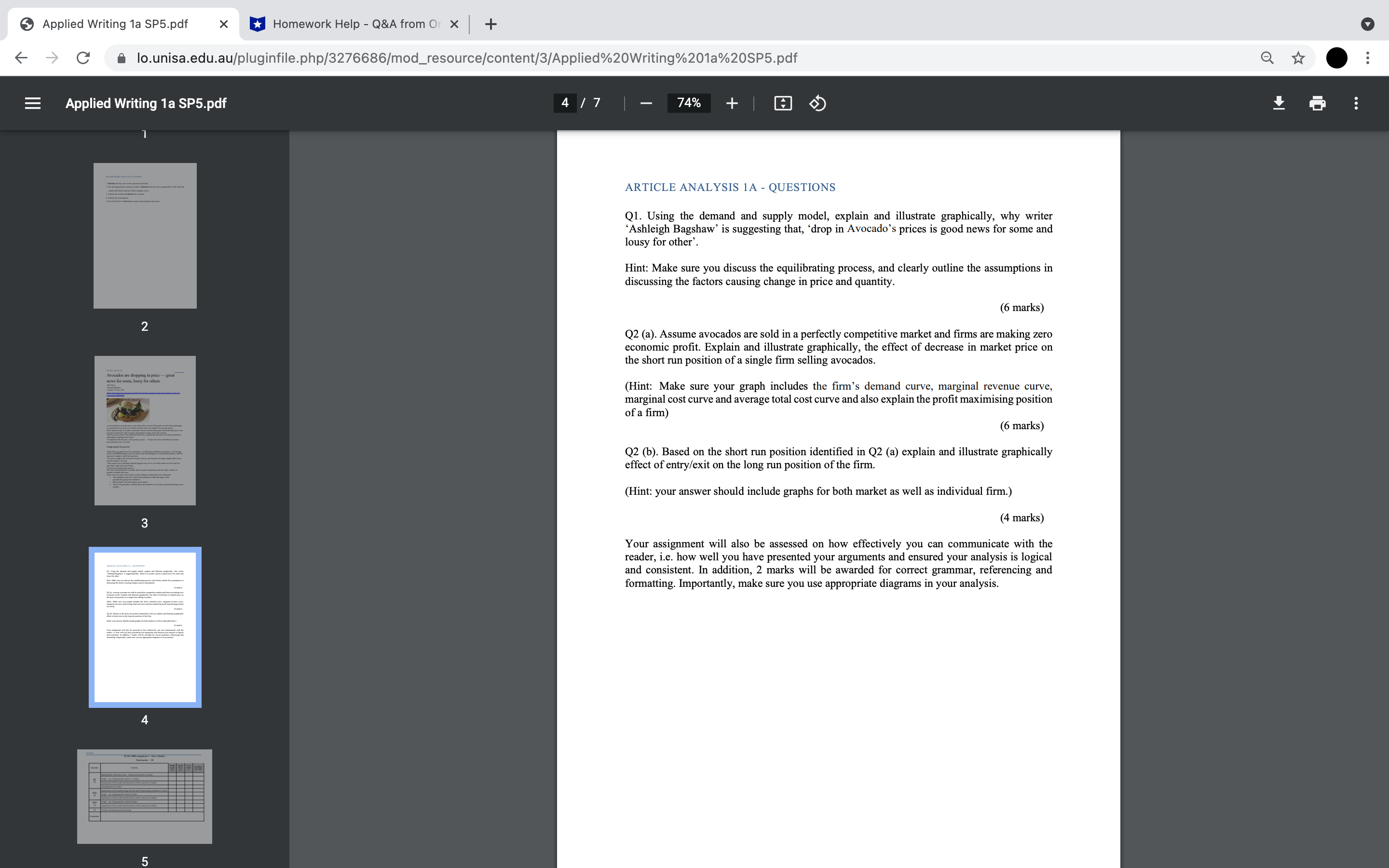Print the PDF document
The width and height of the screenshot is (1389, 868).
click(x=1317, y=103)
